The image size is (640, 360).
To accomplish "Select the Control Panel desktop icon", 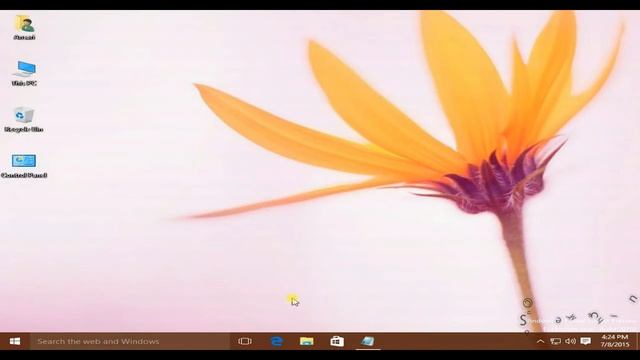I will (x=24, y=166).
